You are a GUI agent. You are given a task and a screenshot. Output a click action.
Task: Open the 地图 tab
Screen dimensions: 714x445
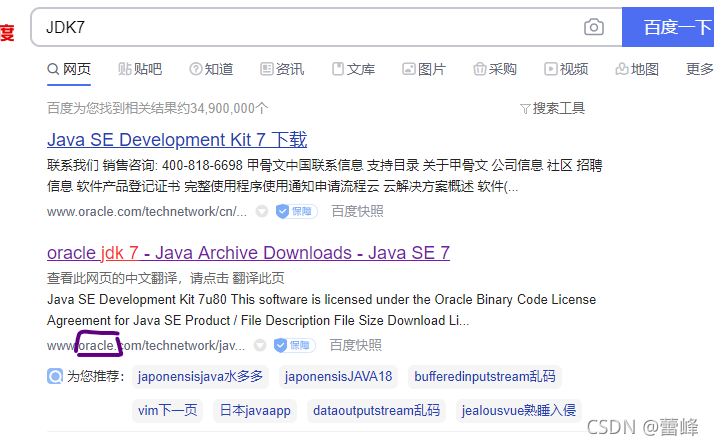tap(637, 69)
